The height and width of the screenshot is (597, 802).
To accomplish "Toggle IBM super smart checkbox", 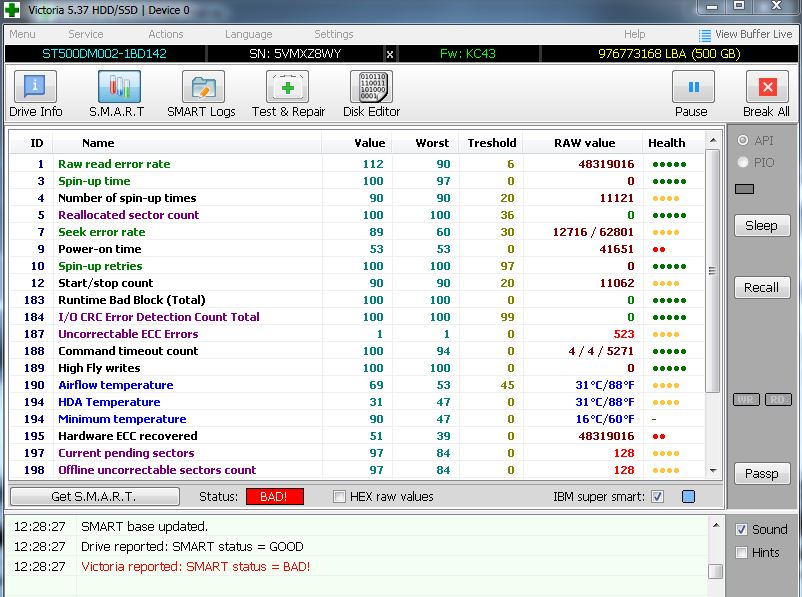I will [x=658, y=496].
